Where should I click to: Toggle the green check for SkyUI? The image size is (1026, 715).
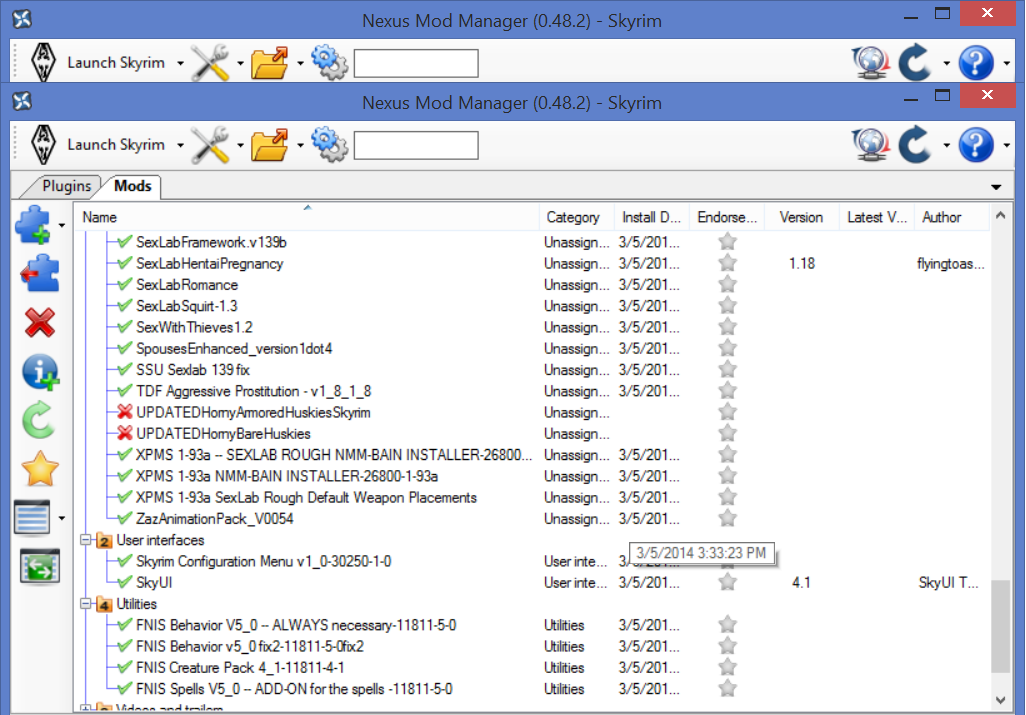click(124, 582)
